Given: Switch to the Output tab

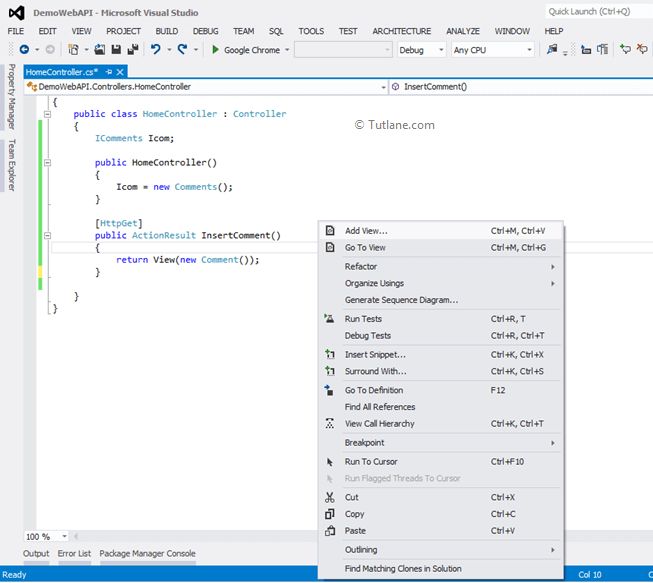Looking at the screenshot, I should click(36, 554).
